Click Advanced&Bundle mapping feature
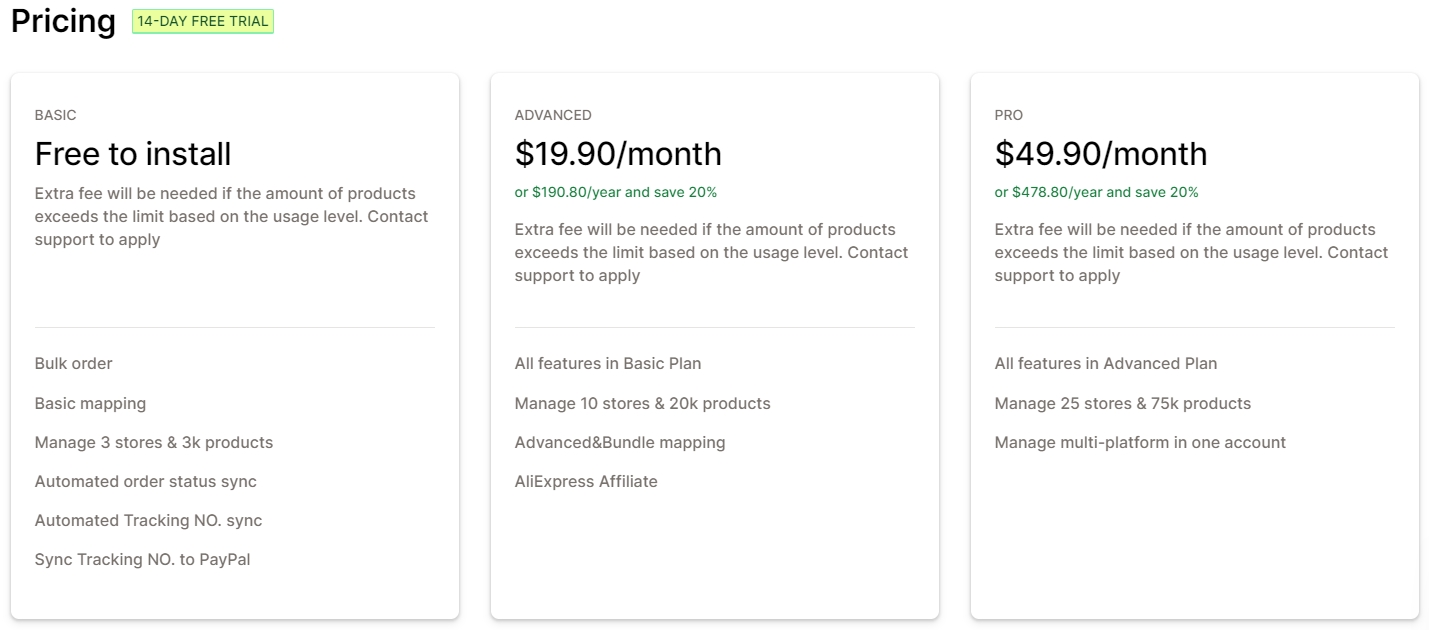1429x630 pixels. coord(619,443)
